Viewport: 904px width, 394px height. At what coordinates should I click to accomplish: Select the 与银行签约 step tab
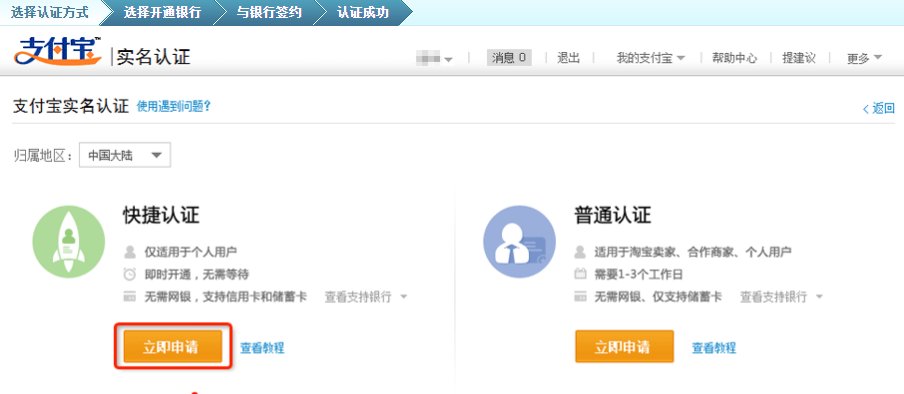point(269,12)
